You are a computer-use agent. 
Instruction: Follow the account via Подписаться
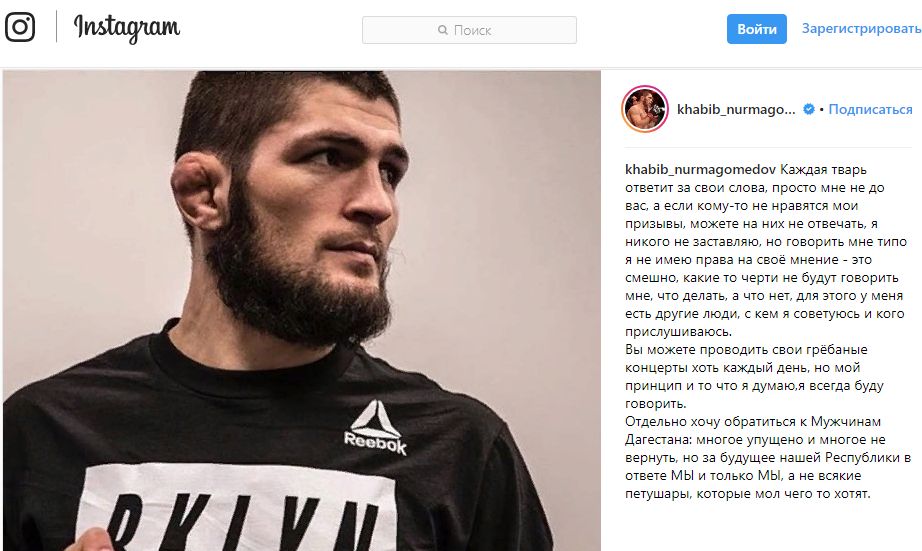tap(870, 109)
